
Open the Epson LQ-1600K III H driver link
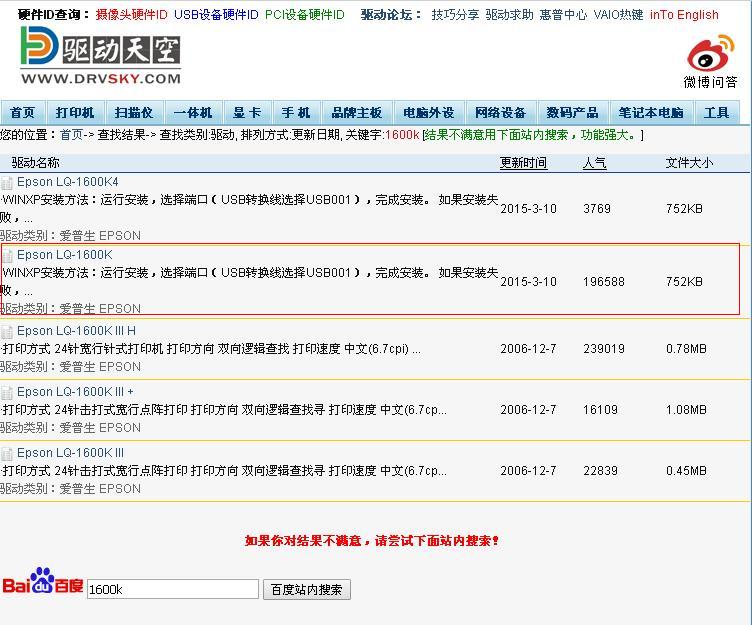pos(76,331)
